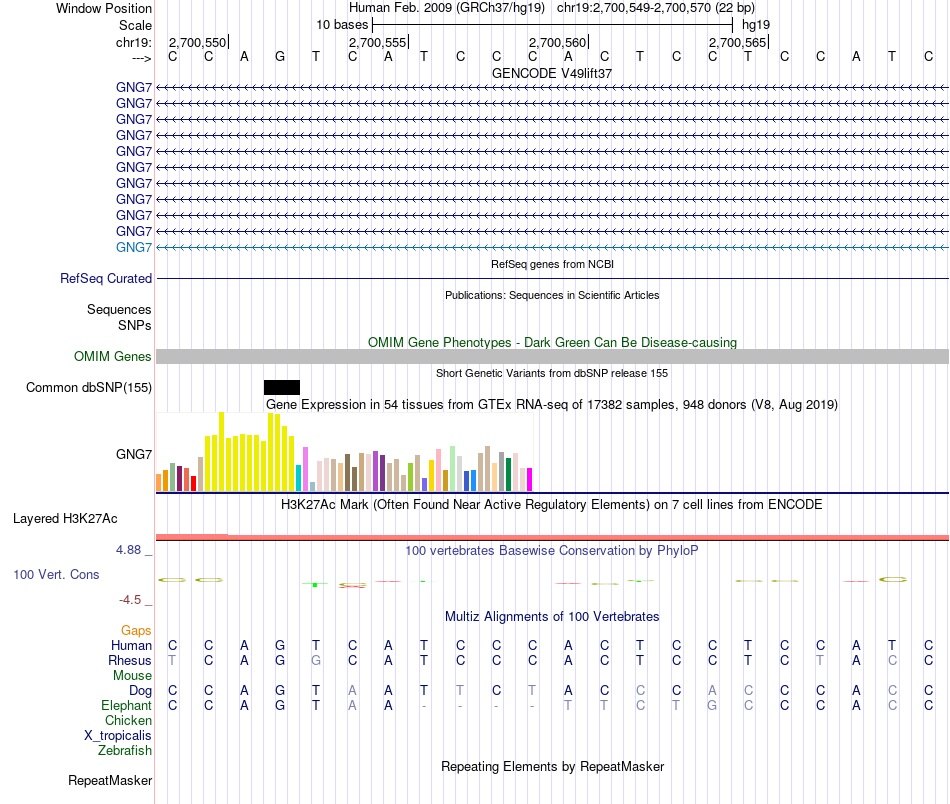Click the Dog species label

[x=140, y=691]
